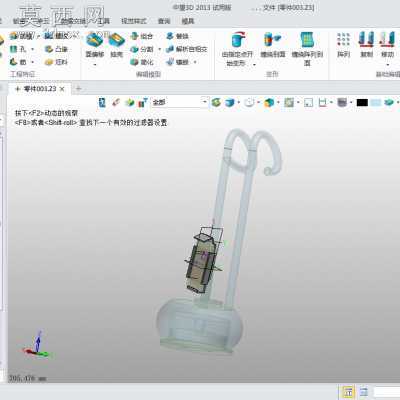Expand the 面偏移 dropdown arrow
Image resolution: width=400 pixels, height=400 pixels.
click(95, 64)
